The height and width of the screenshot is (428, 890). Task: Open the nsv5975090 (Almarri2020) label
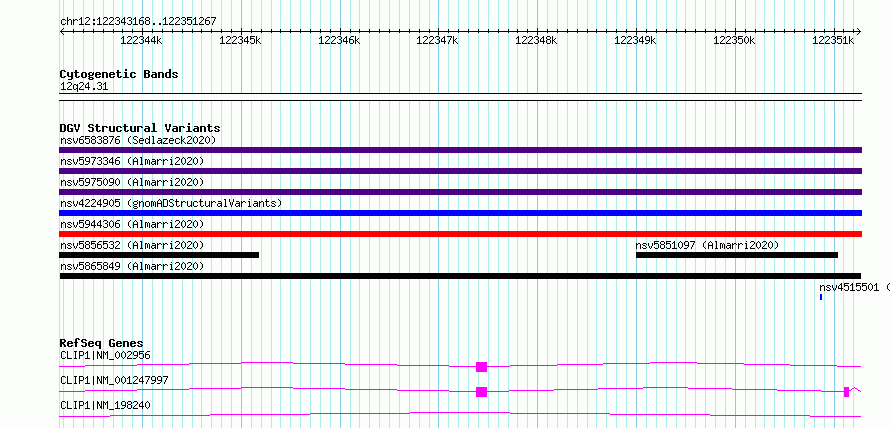[x=132, y=182]
